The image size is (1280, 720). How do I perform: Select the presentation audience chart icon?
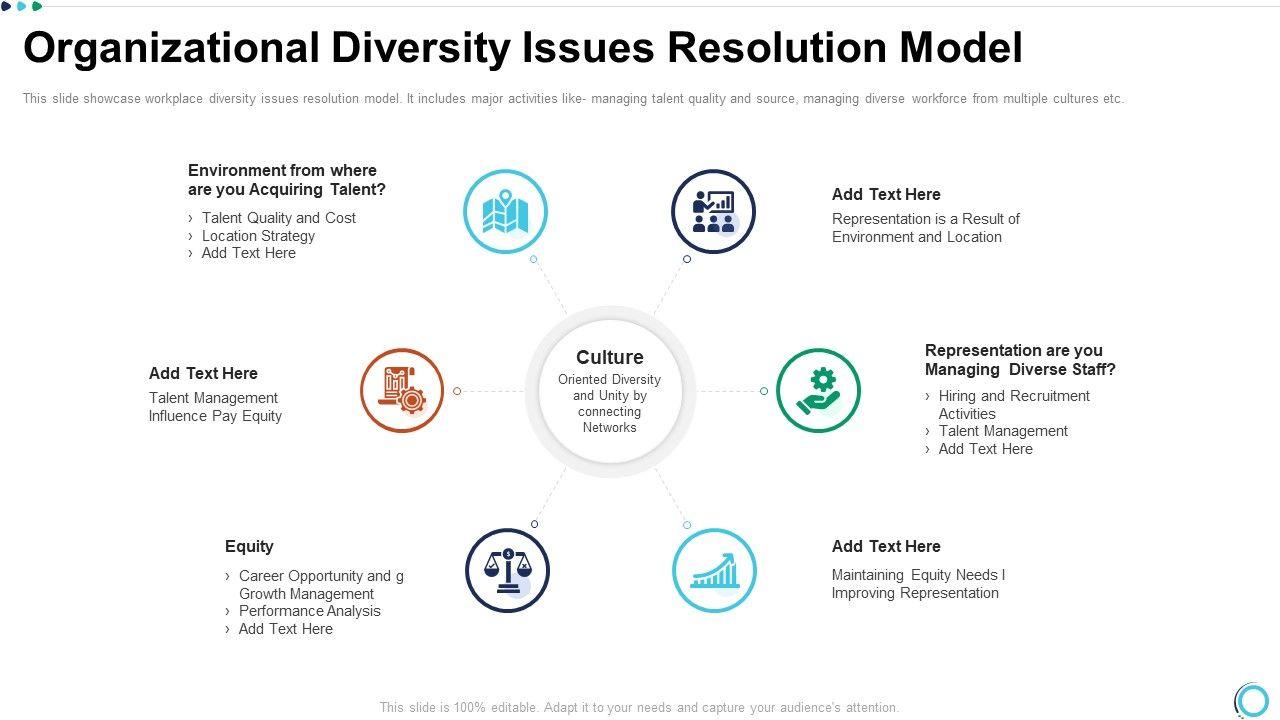click(713, 212)
